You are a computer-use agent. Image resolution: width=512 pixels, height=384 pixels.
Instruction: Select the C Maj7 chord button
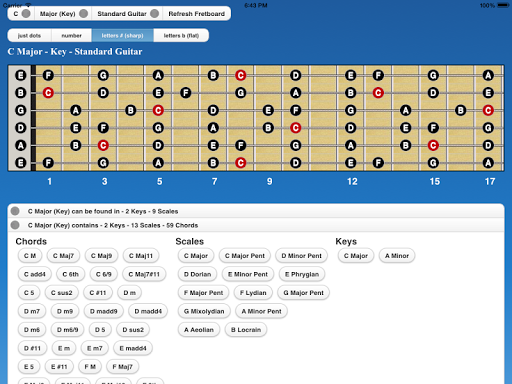63,256
